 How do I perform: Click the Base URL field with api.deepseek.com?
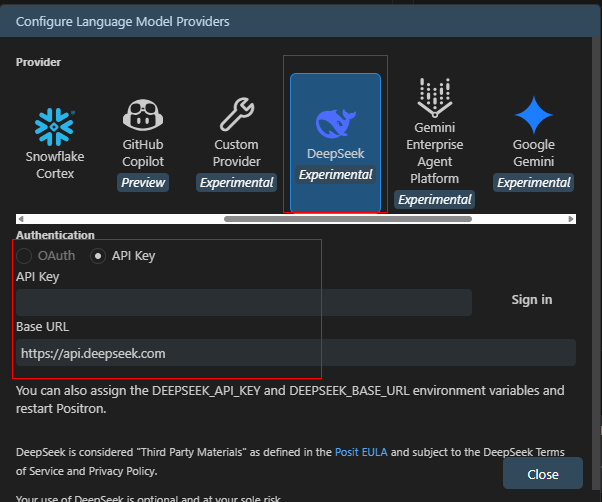(296, 353)
